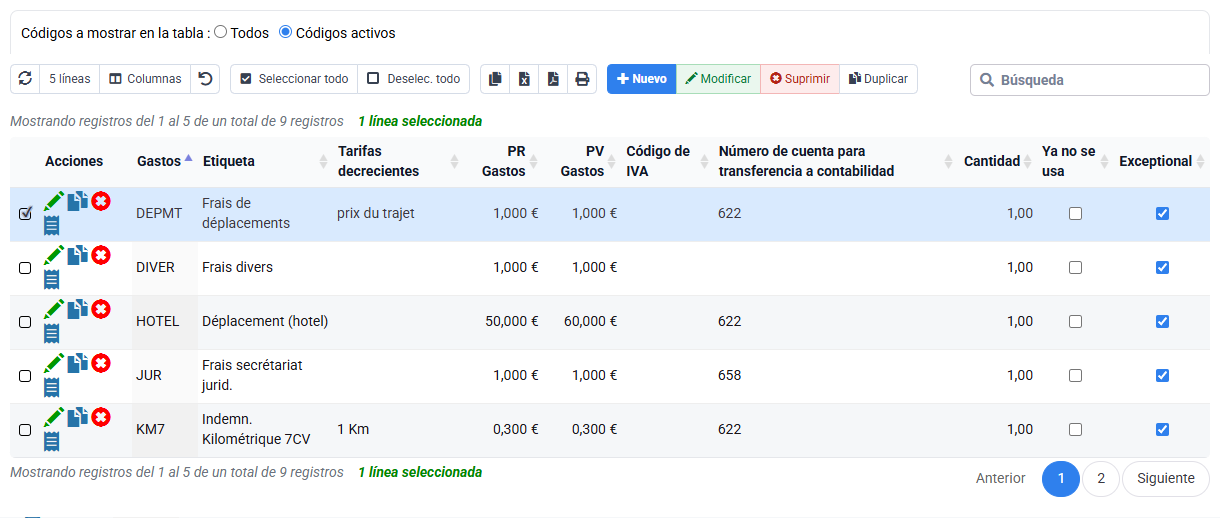1220x518 pixels.
Task: Duplicate JUR row using copy icon
Action: [x=78, y=363]
